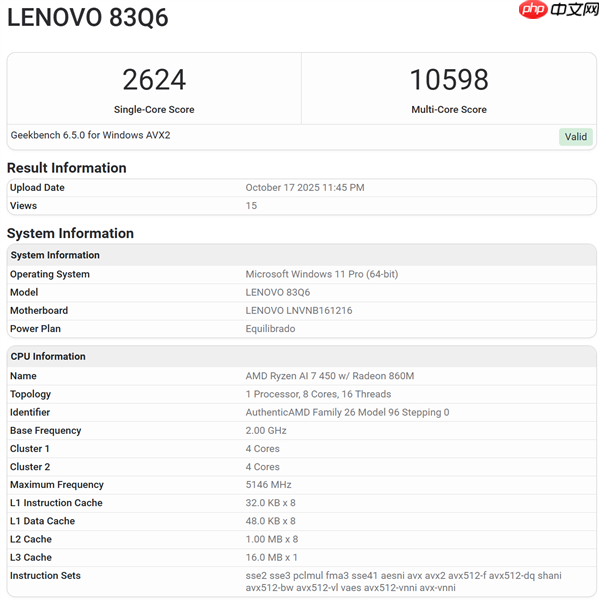Viewport: 600px width, 602px height.
Task: Click the Motherboard row label
Action: (39, 311)
